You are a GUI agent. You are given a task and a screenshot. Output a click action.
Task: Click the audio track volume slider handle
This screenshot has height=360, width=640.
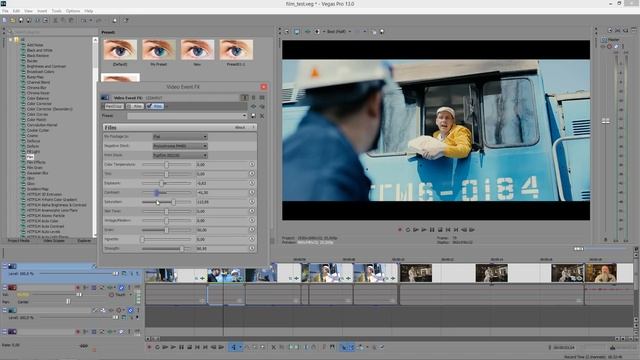coord(79,294)
